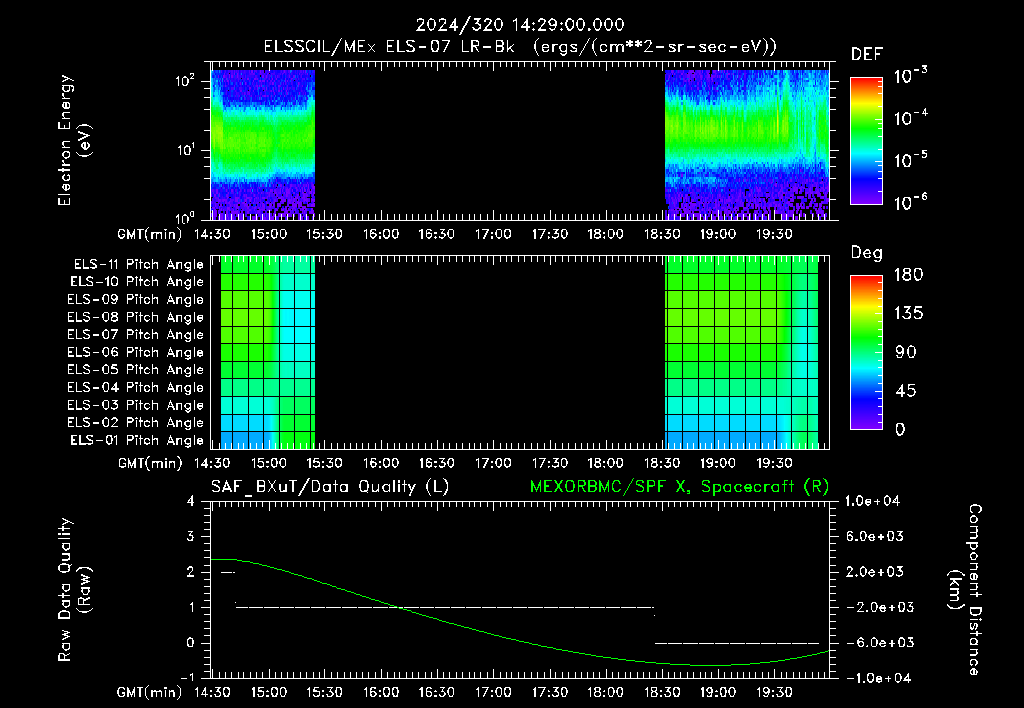Click the 135 value on the Deg scale

(908, 314)
